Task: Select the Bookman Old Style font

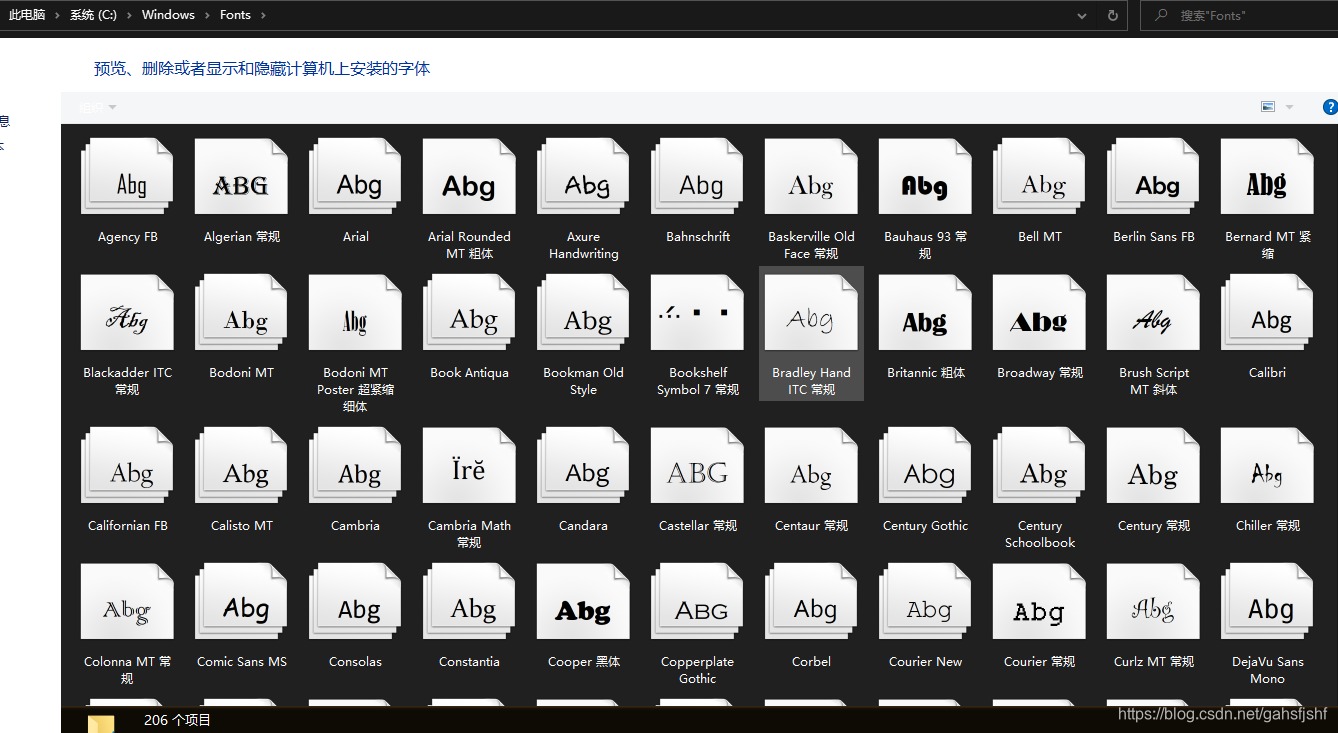Action: click(x=583, y=313)
